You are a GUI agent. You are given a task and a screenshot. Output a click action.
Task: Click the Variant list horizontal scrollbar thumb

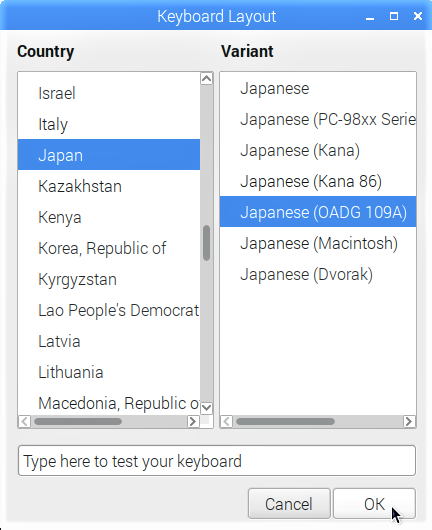tap(285, 421)
